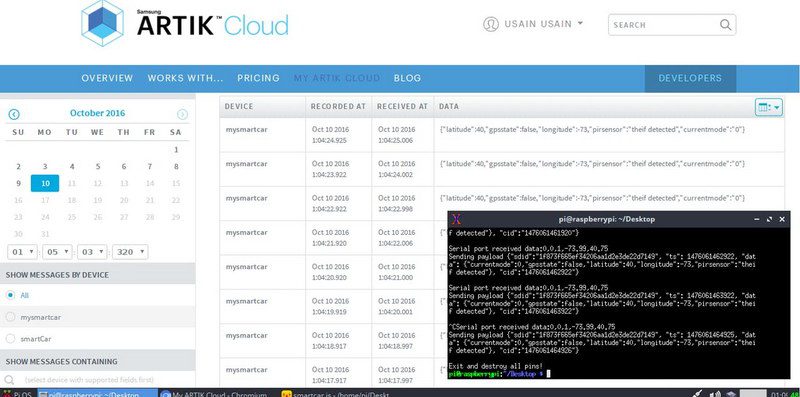The width and height of the screenshot is (800, 397).
Task: Select October 8 in the calendar
Action: click(x=176, y=166)
